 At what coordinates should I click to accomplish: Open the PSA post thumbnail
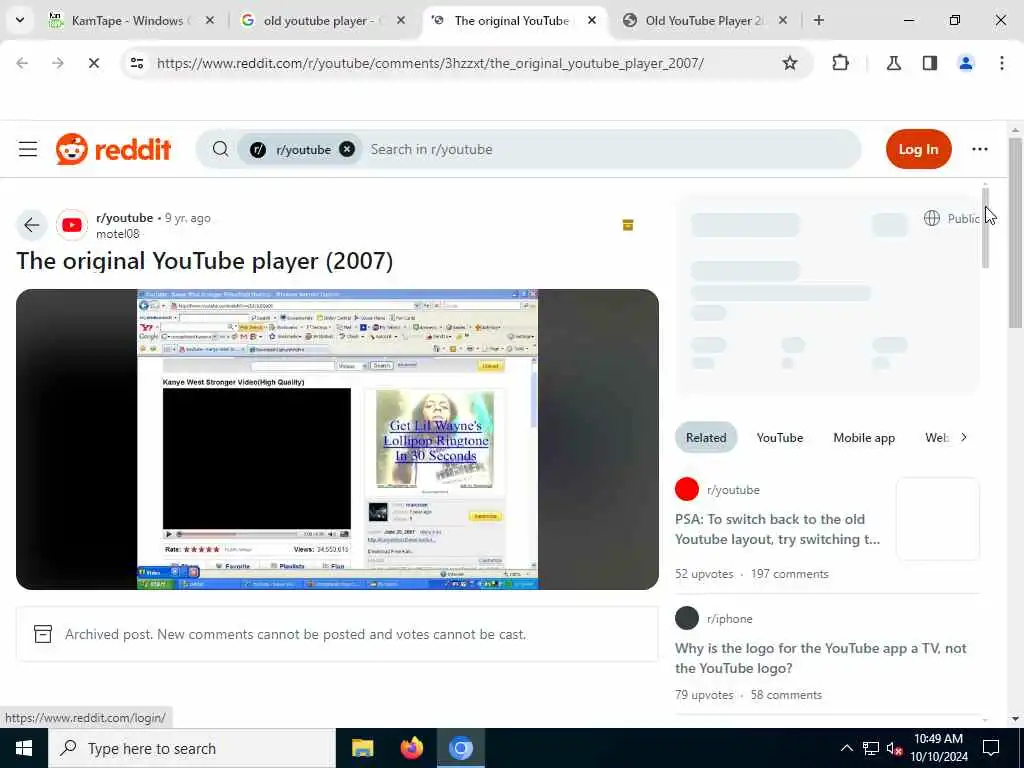(x=938, y=519)
